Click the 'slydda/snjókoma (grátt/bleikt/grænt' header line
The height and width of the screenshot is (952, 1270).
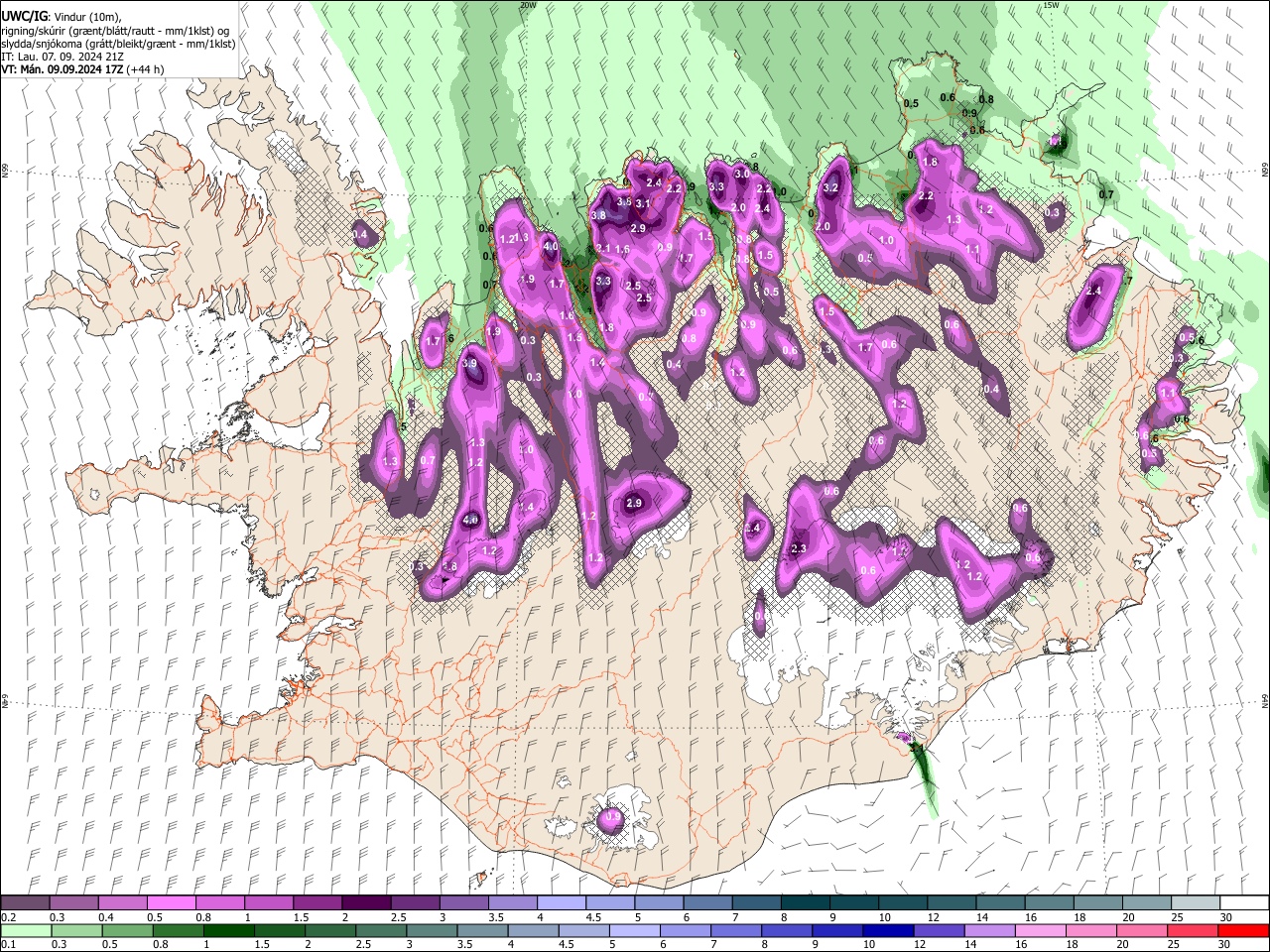[117, 44]
